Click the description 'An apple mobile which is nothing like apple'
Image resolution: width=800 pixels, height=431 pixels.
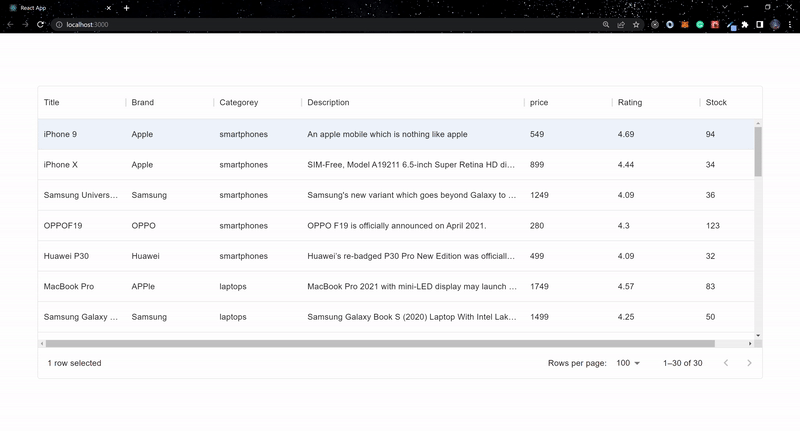pyautogui.click(x=387, y=134)
